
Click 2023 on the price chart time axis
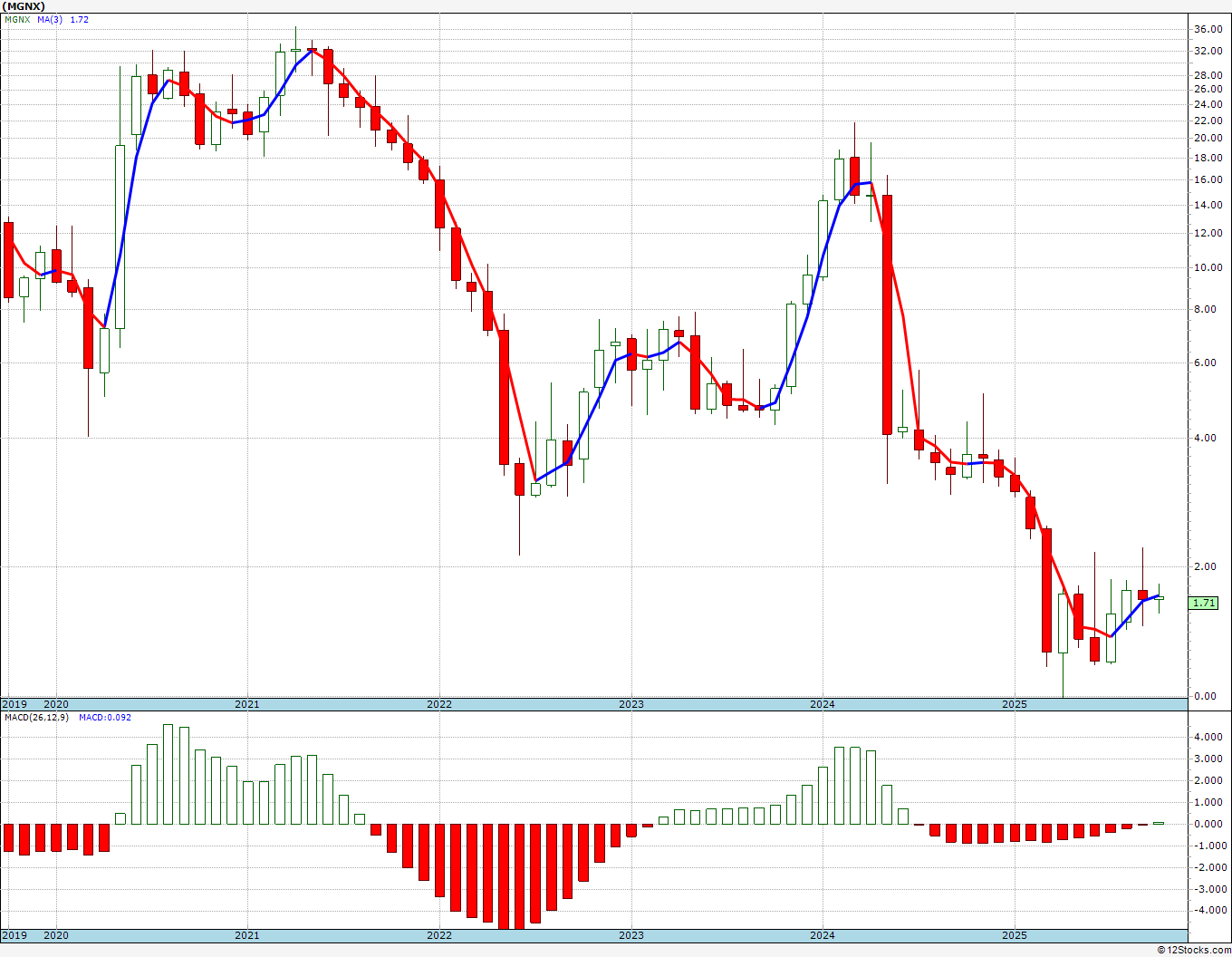click(631, 704)
